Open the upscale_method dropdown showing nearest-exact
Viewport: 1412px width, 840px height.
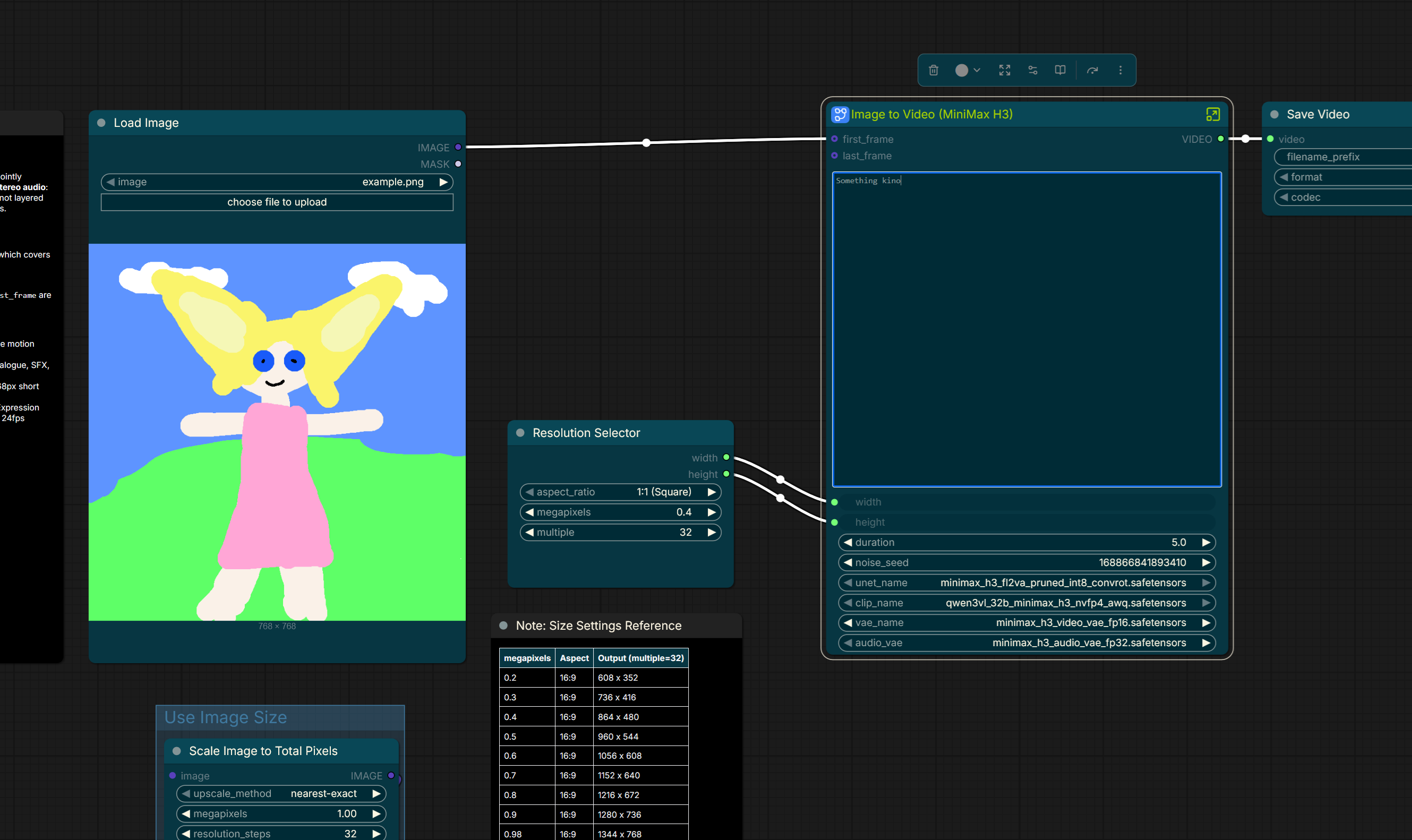coord(281,794)
